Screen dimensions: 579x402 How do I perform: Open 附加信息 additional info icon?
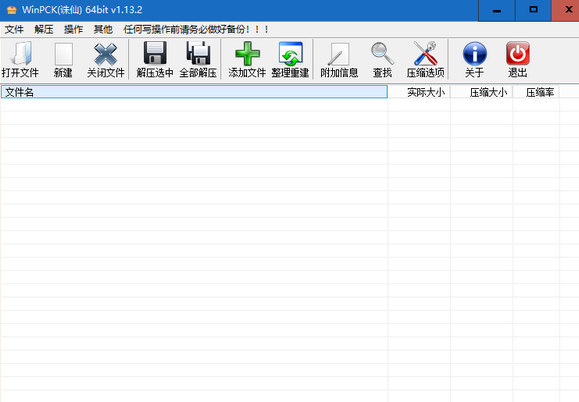[339, 59]
